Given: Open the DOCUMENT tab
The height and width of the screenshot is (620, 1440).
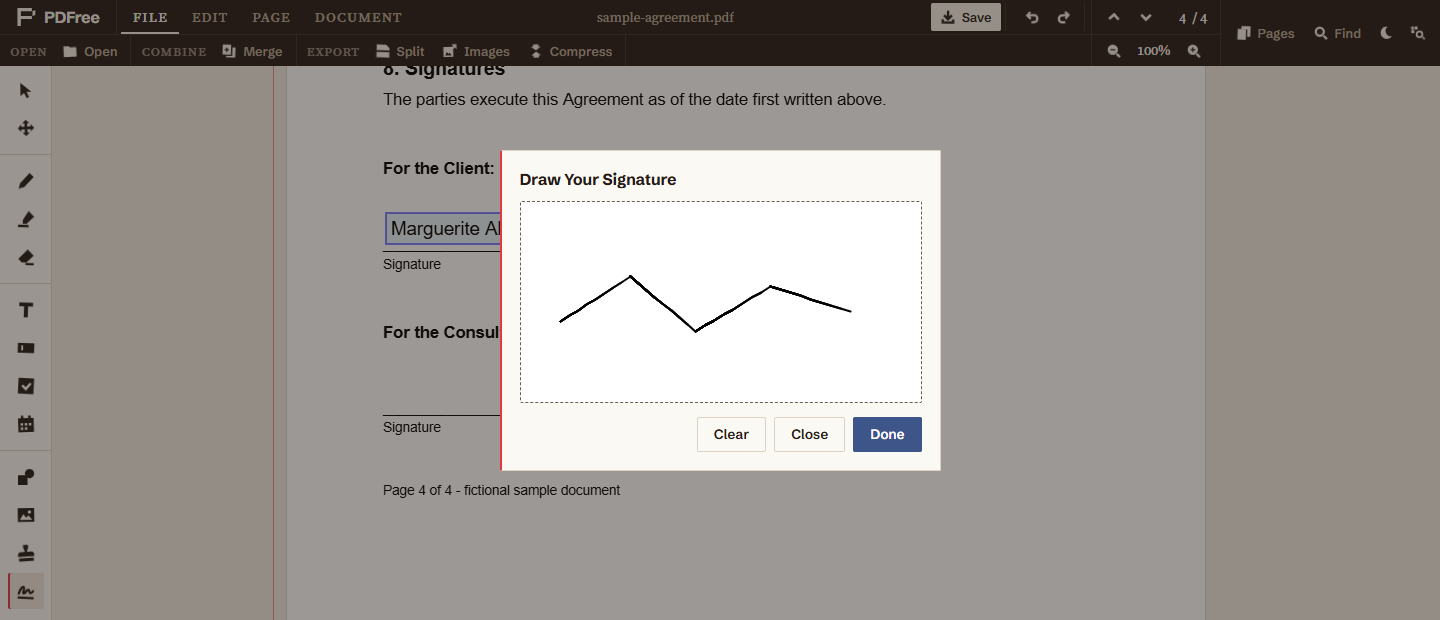Looking at the screenshot, I should pos(358,18).
